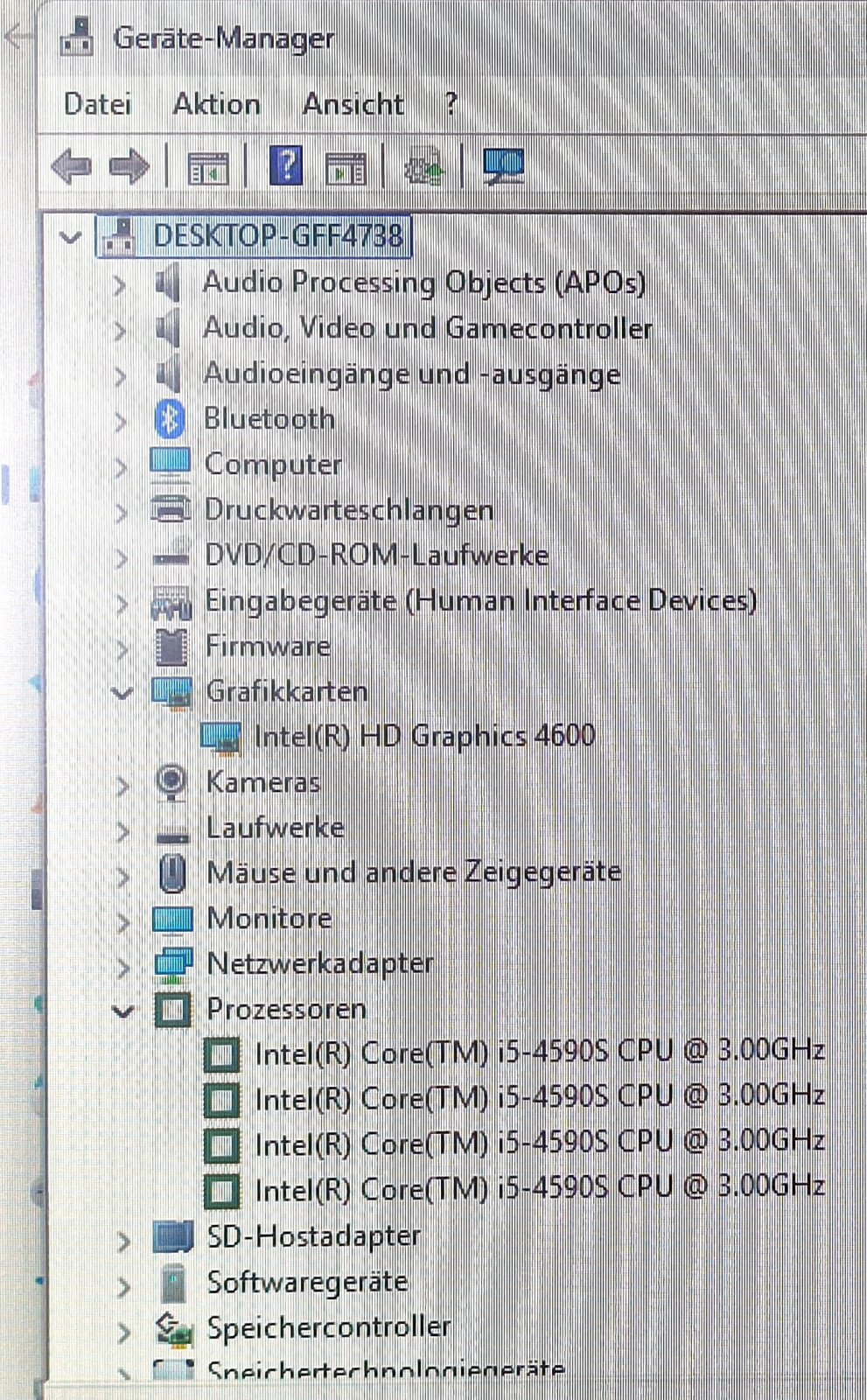Click the Monitore screen icon

172,919
